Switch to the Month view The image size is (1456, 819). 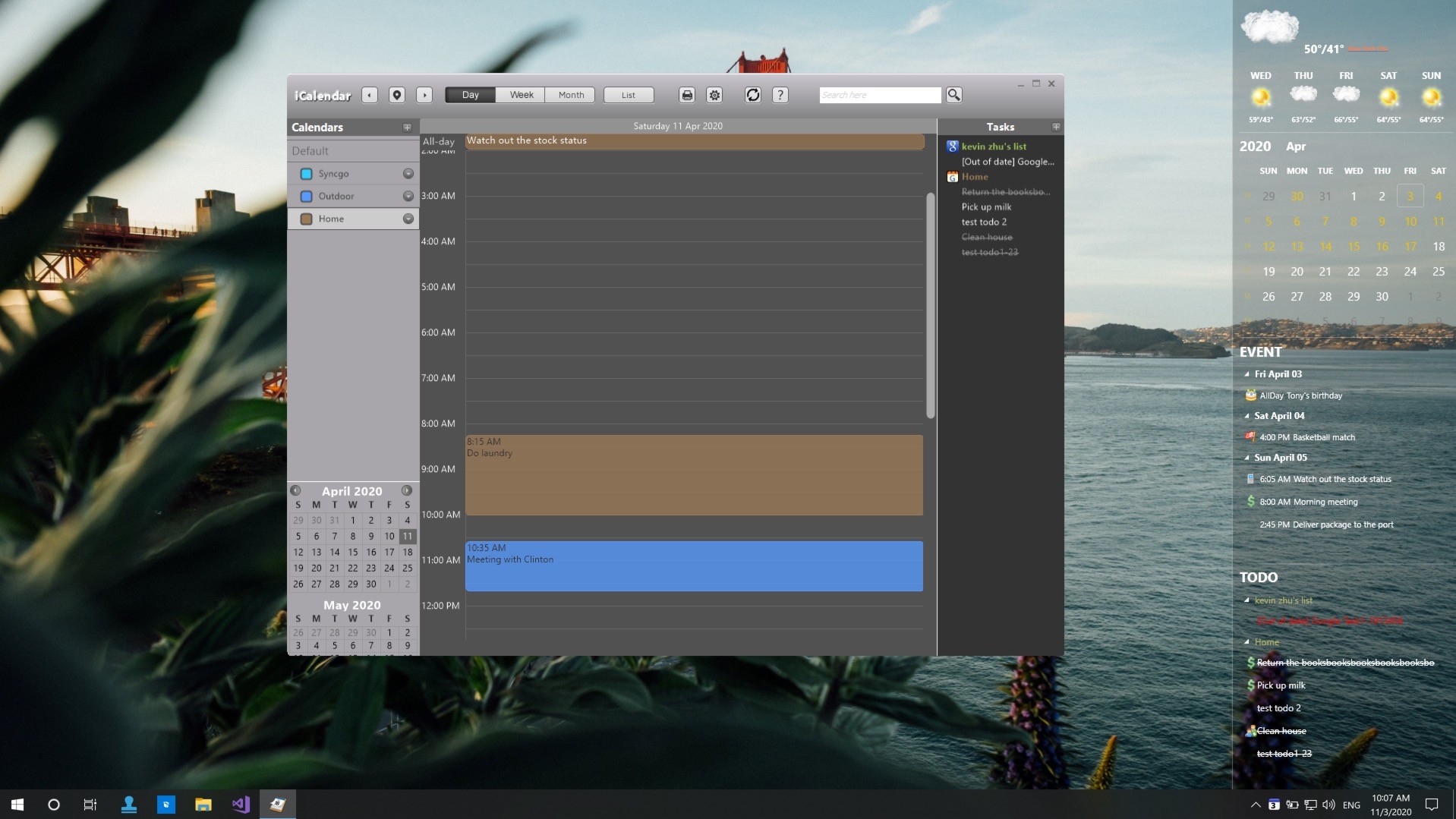(570, 94)
